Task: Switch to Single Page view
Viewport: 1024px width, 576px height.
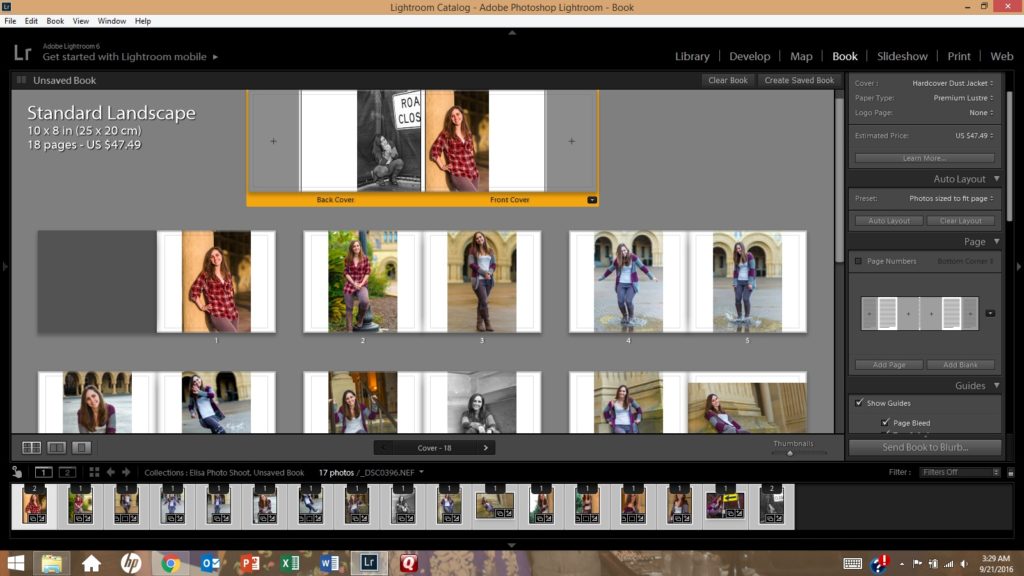Action: click(82, 447)
